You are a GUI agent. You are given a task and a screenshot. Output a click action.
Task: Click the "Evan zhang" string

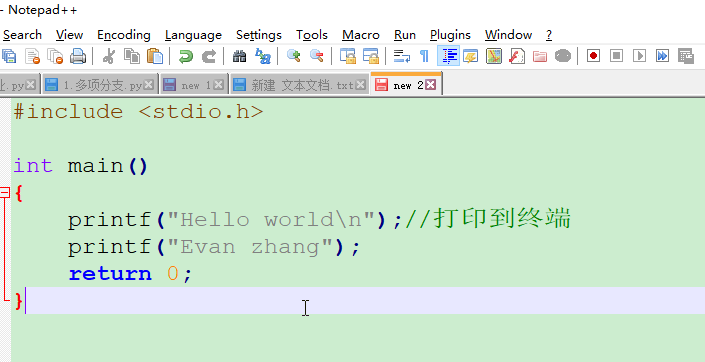[x=250, y=247]
